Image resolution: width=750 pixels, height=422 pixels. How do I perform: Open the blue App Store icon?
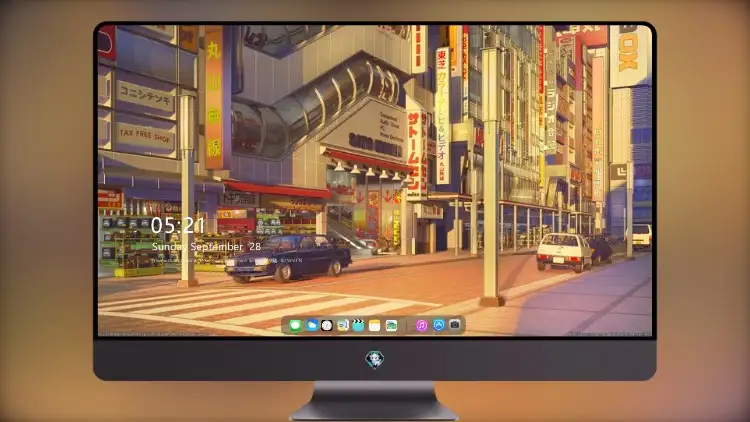pos(439,325)
